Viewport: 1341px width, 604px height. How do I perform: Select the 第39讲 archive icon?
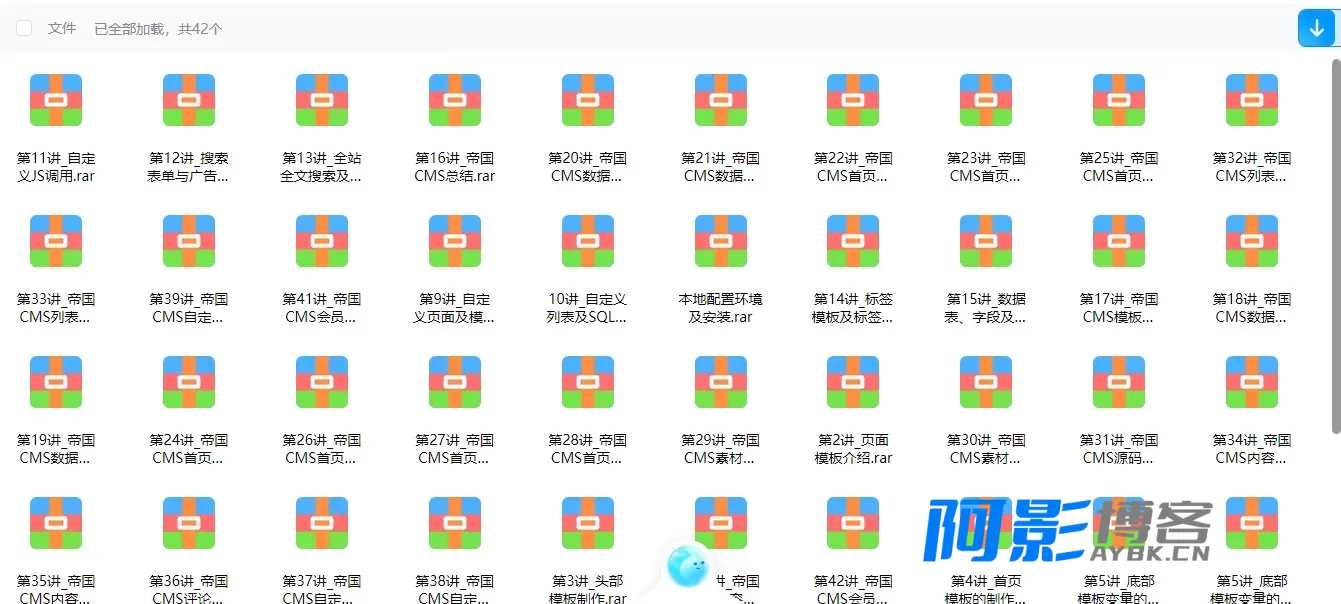coord(189,241)
